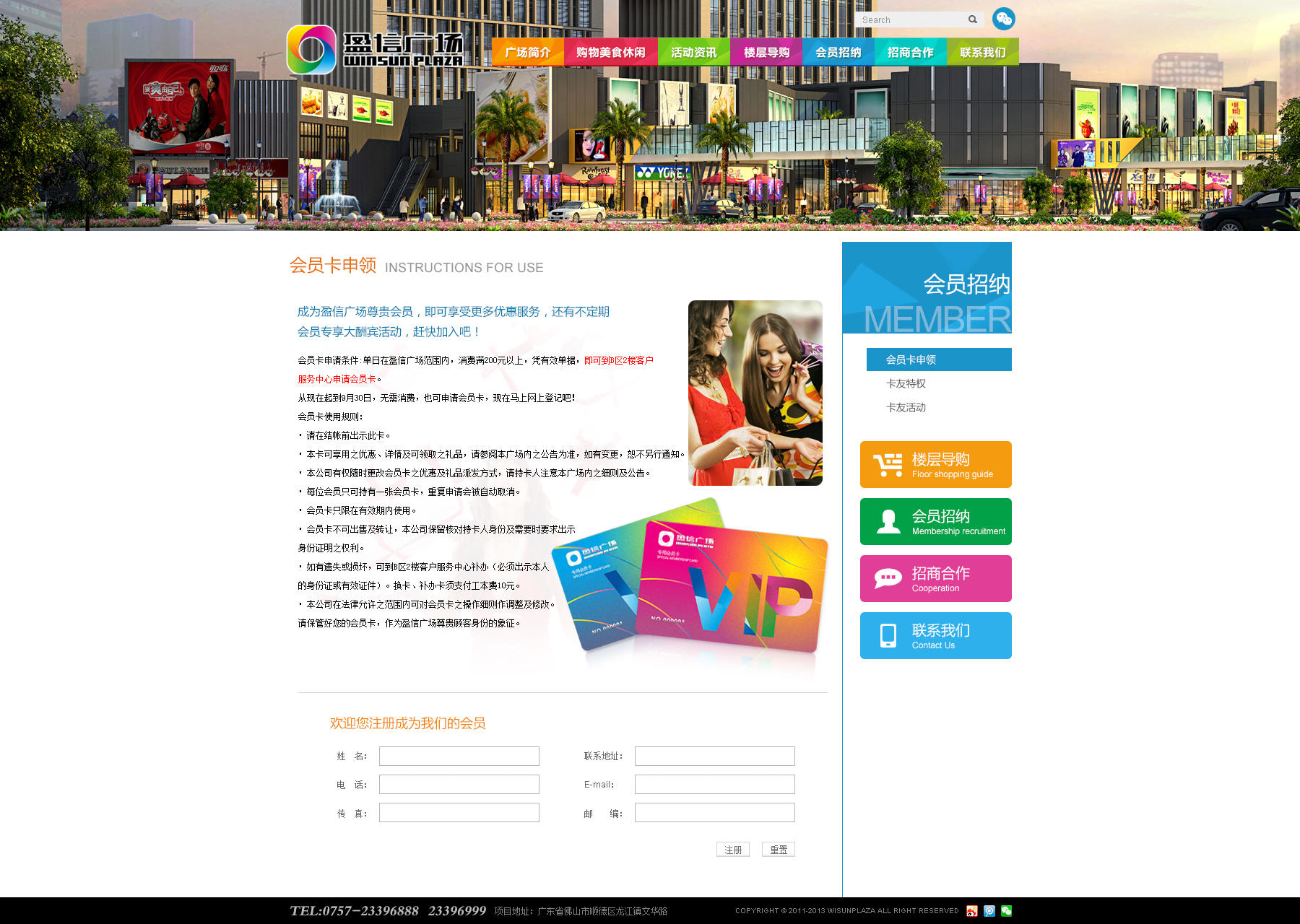Click the chat bubble icon on Cooperation banner

tap(888, 579)
